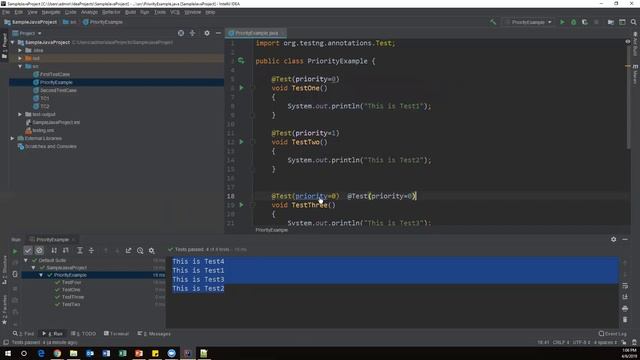Locate the opened file in the Project panel
This screenshot has width=640, height=360.
(181, 33)
